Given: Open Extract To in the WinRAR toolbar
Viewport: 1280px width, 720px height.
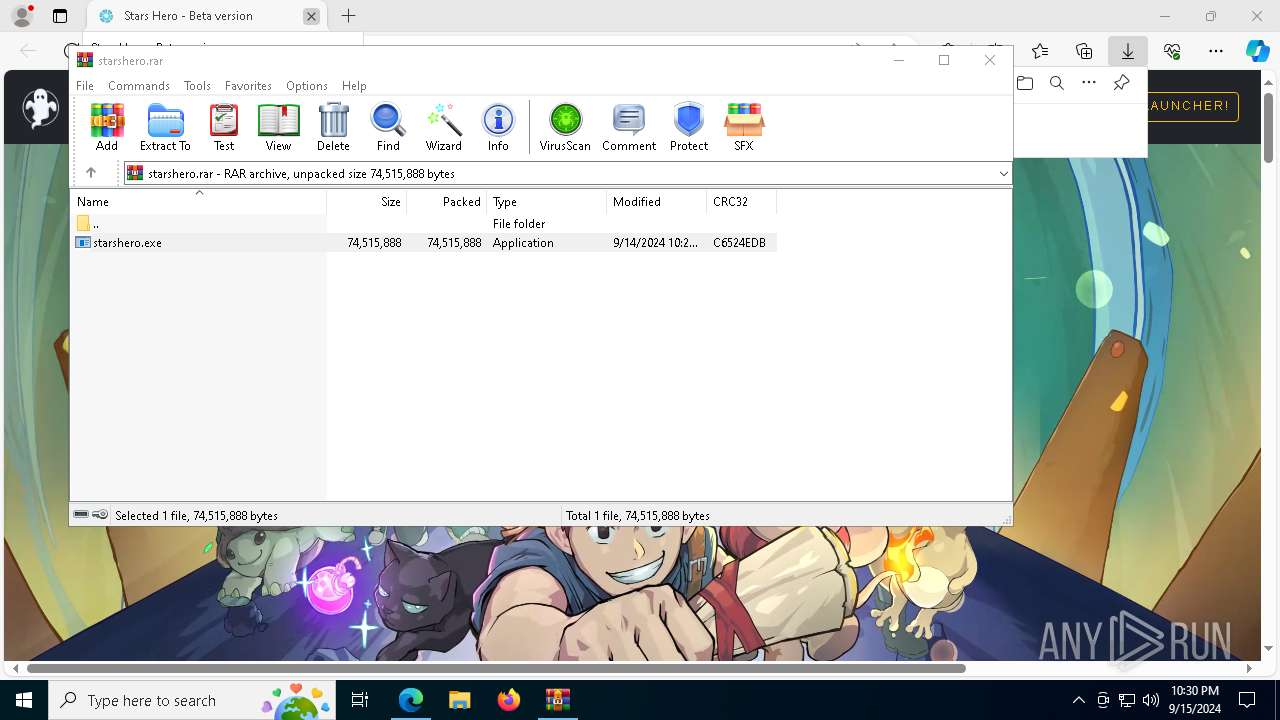Looking at the screenshot, I should [165, 127].
